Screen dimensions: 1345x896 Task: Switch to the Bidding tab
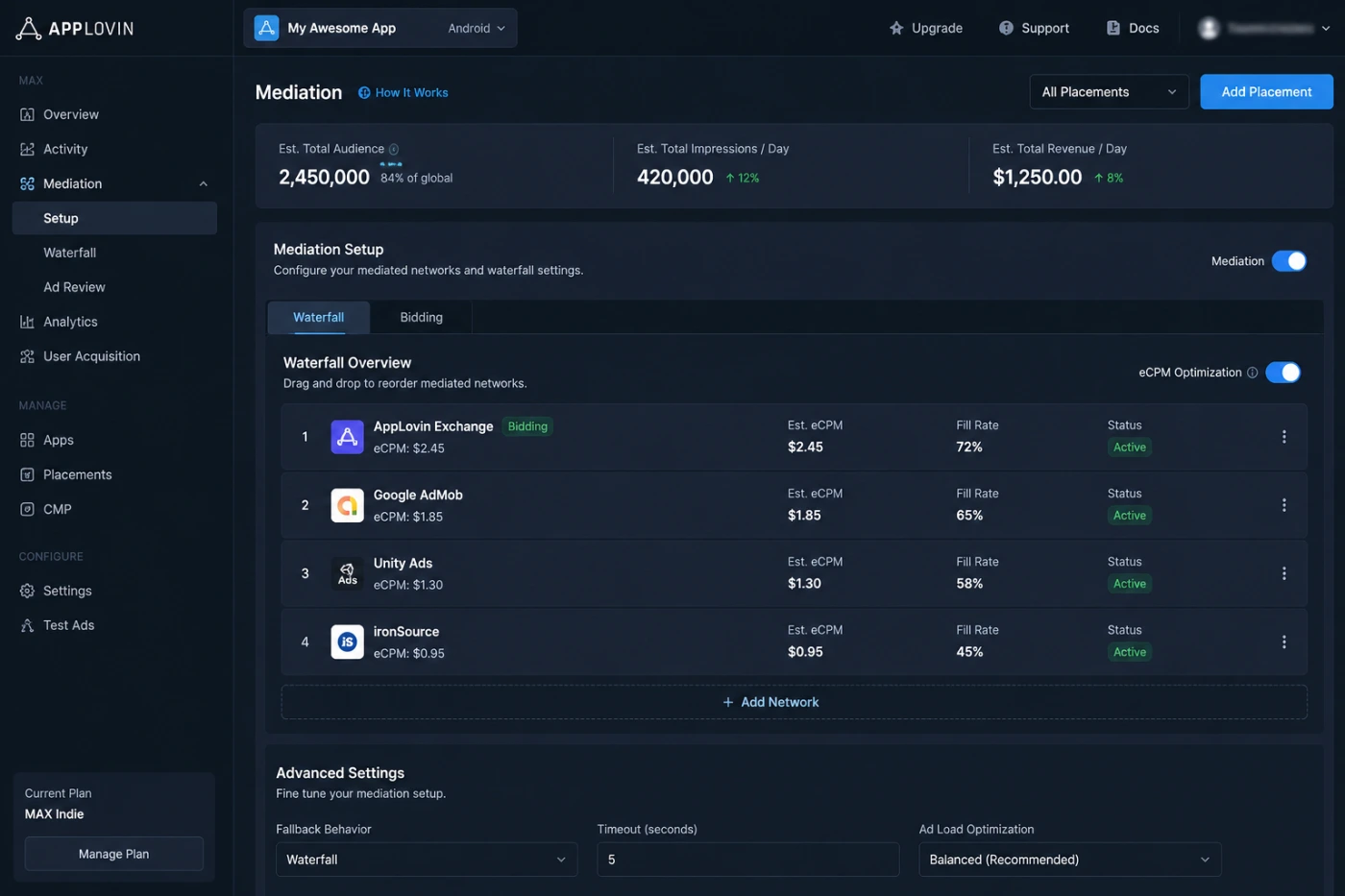click(421, 318)
